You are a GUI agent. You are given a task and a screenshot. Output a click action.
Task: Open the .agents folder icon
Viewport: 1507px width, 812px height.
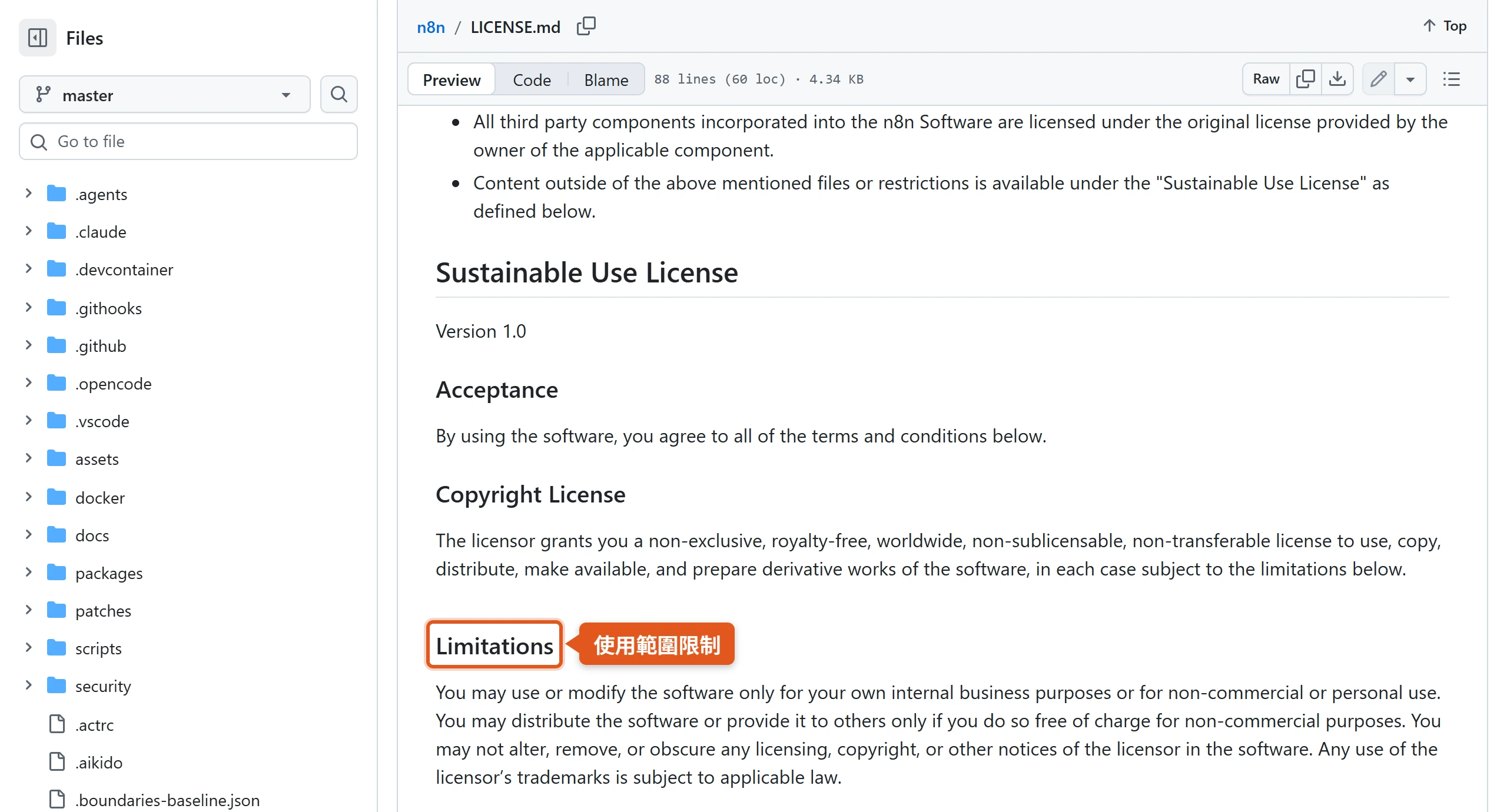click(57, 193)
